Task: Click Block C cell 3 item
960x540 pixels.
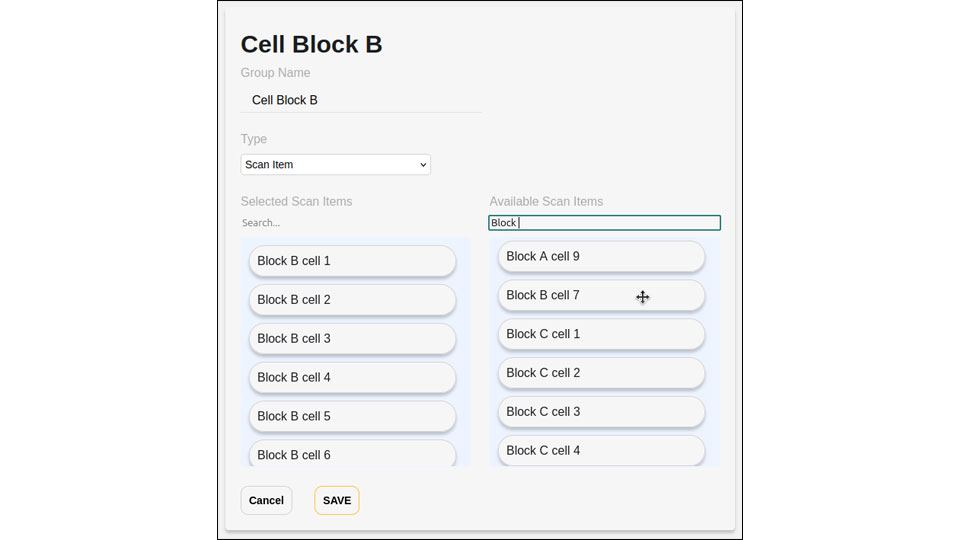Action: point(601,412)
